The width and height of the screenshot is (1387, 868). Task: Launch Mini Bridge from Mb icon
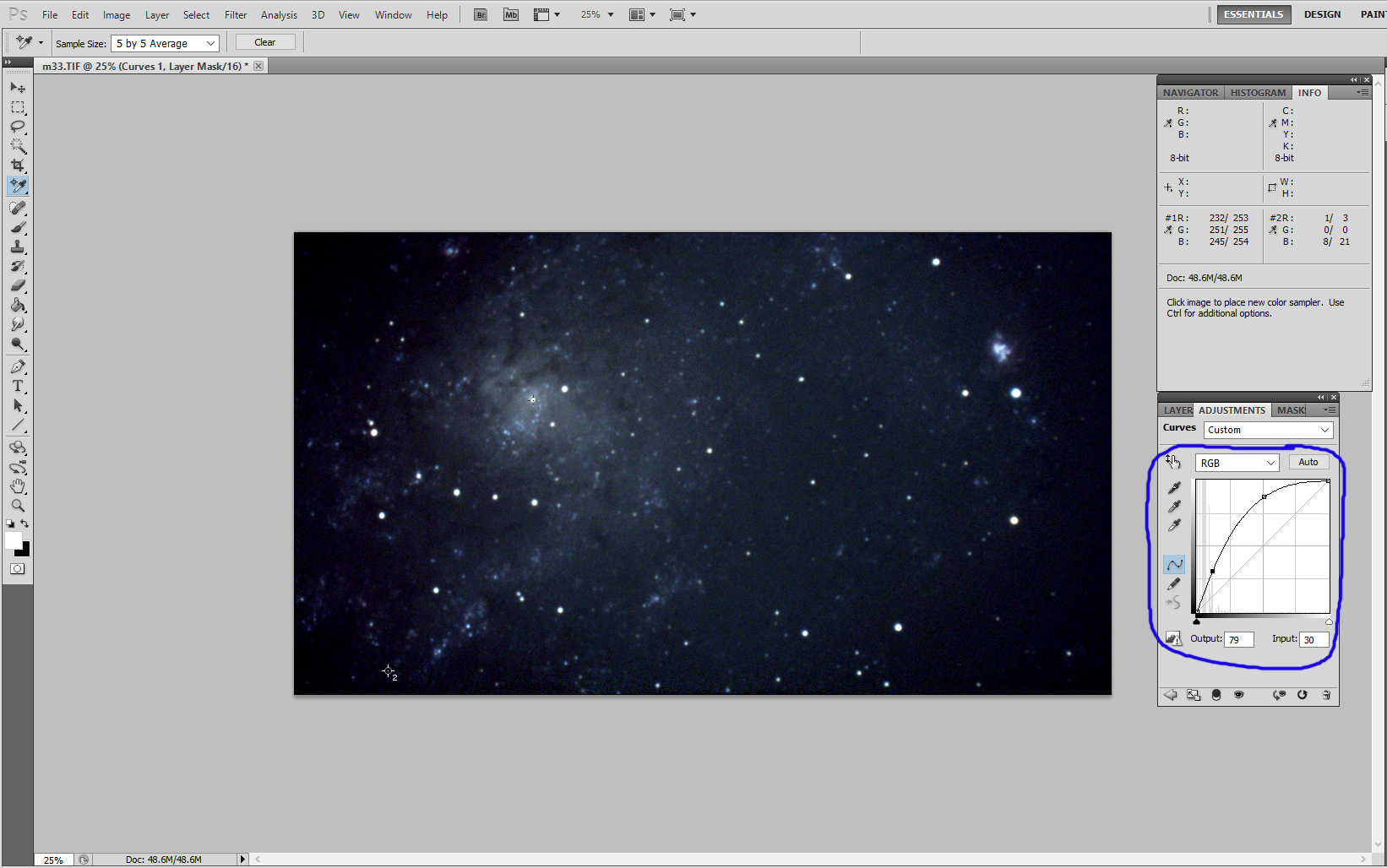511,14
